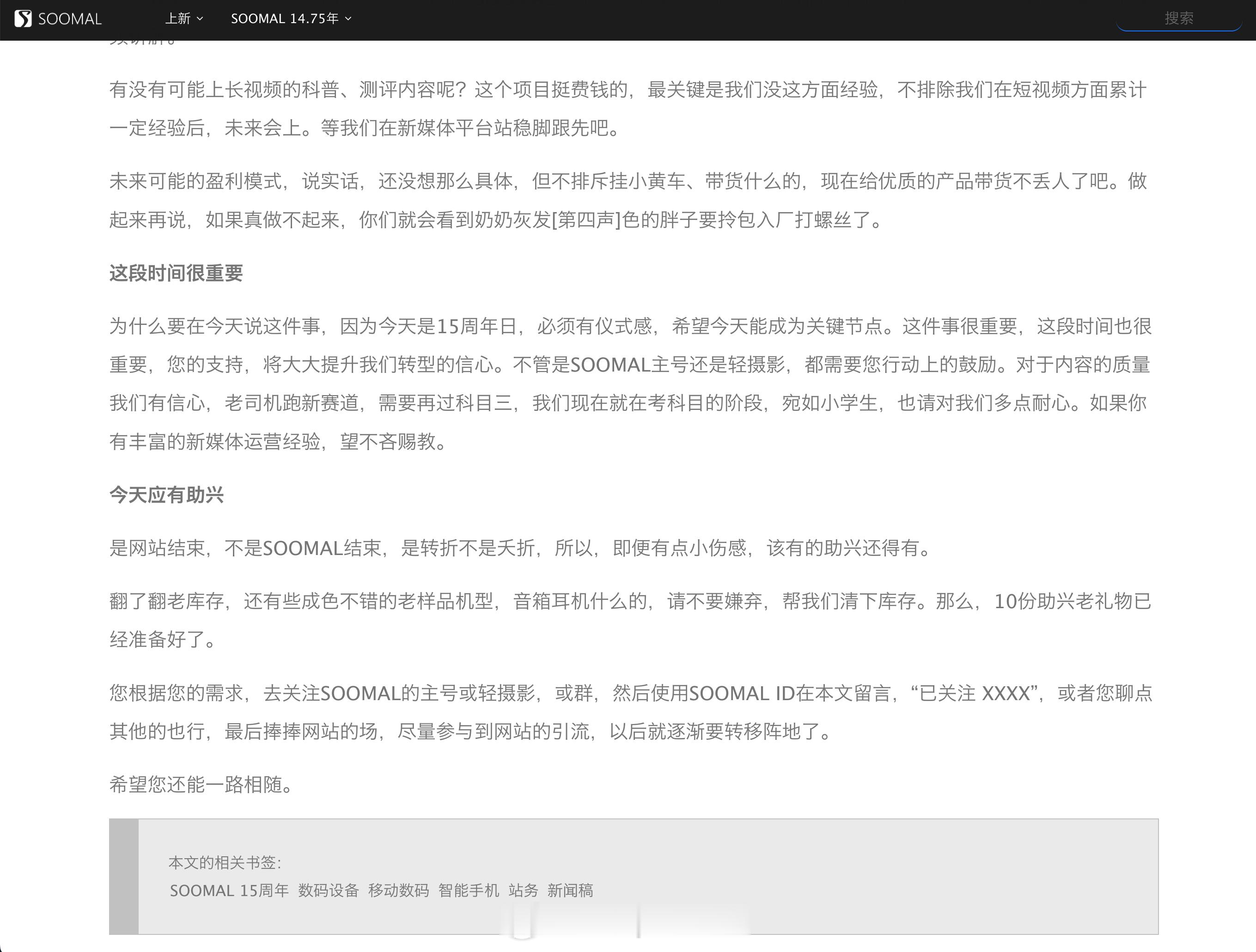The height and width of the screenshot is (952, 1256).
Task: Open the 数码设备 tag
Action: 328,890
